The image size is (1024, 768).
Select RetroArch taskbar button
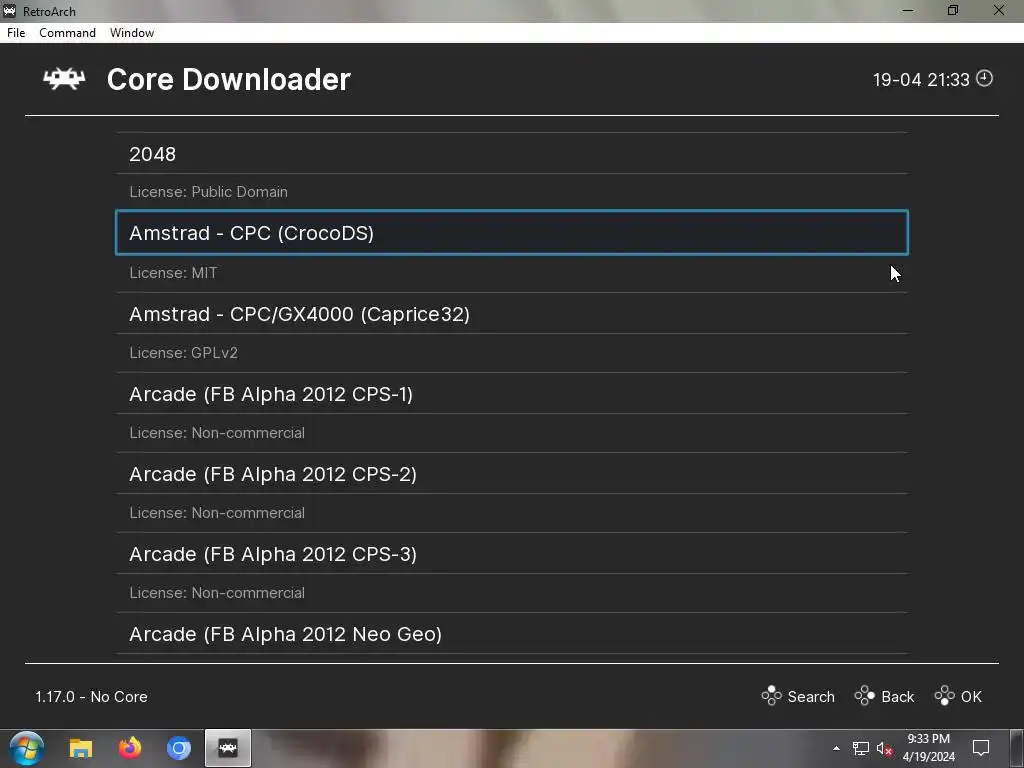228,748
